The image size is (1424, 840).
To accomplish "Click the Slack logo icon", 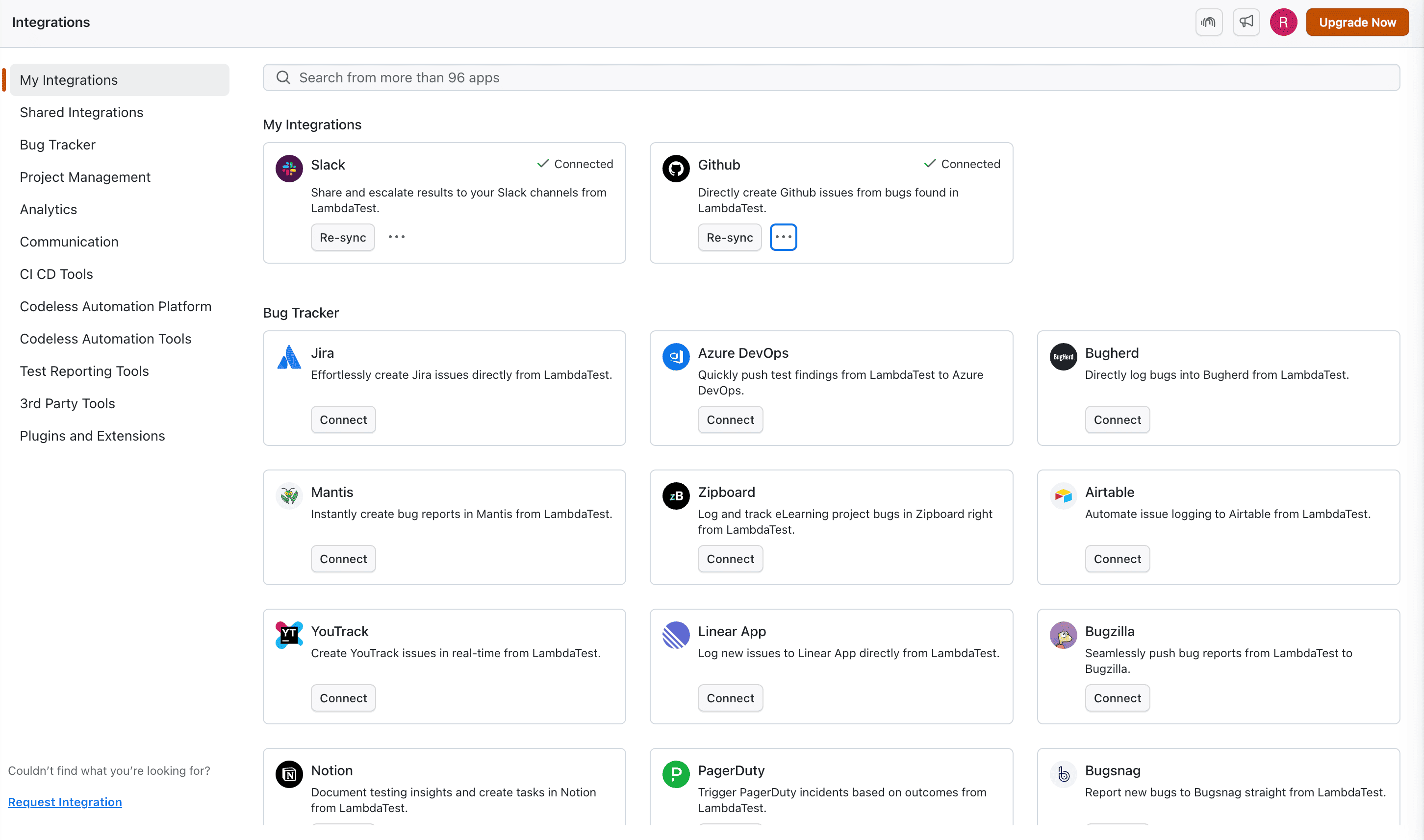I will coord(289,168).
